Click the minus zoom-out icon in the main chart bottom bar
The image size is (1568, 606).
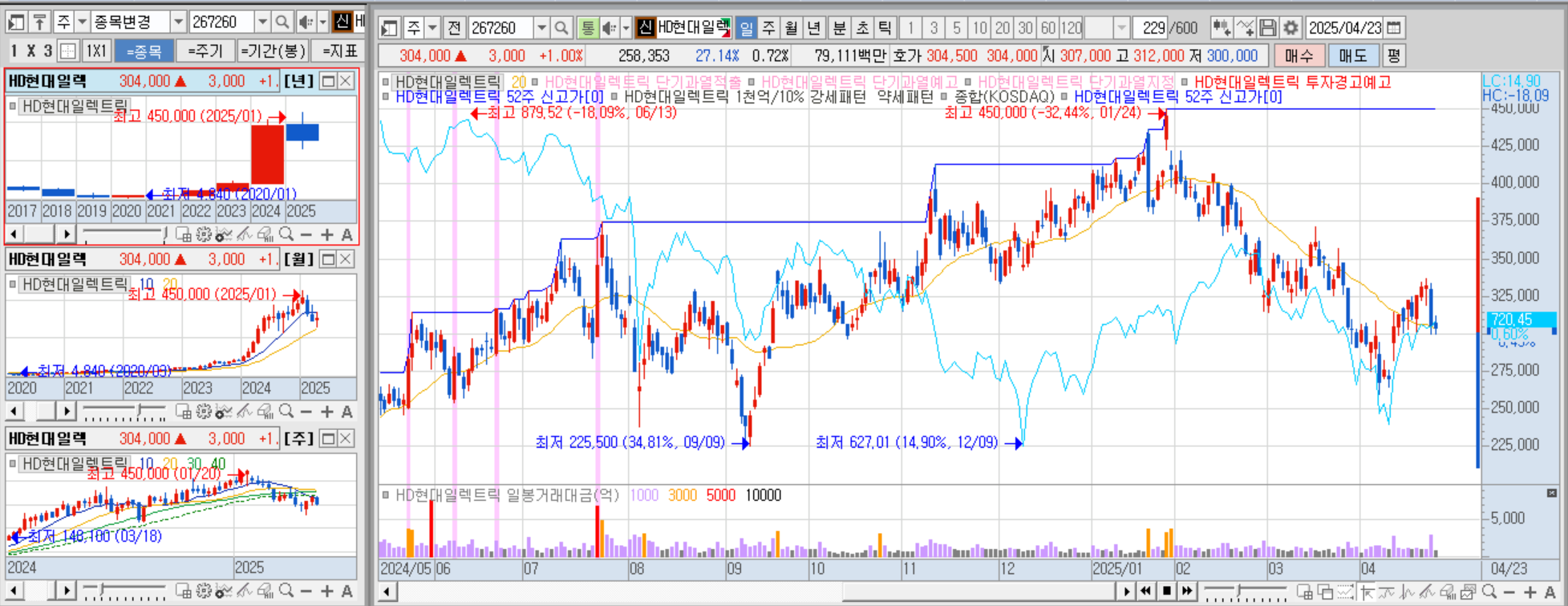1509,592
